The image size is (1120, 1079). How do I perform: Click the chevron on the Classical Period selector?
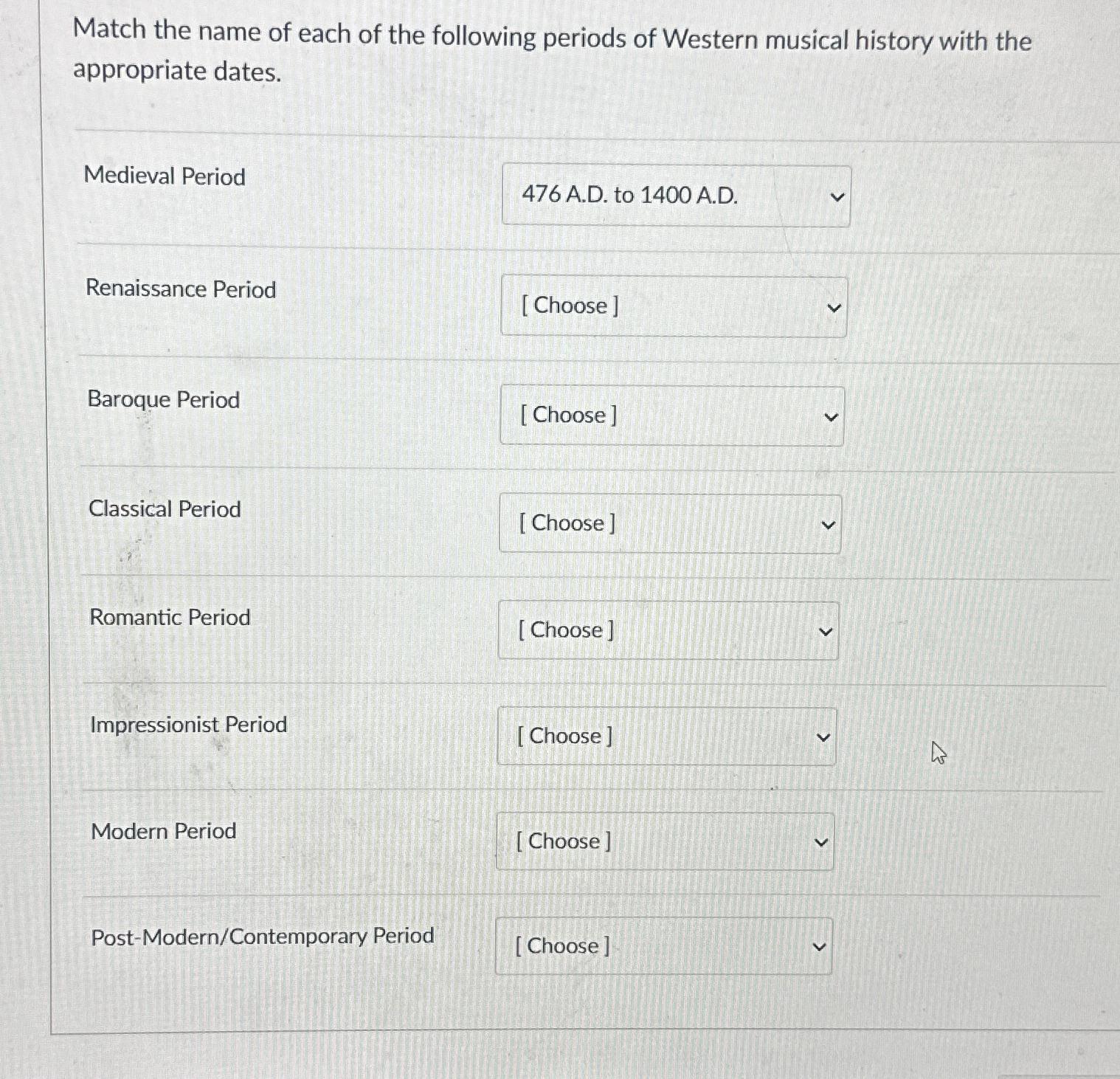pyautogui.click(x=829, y=524)
